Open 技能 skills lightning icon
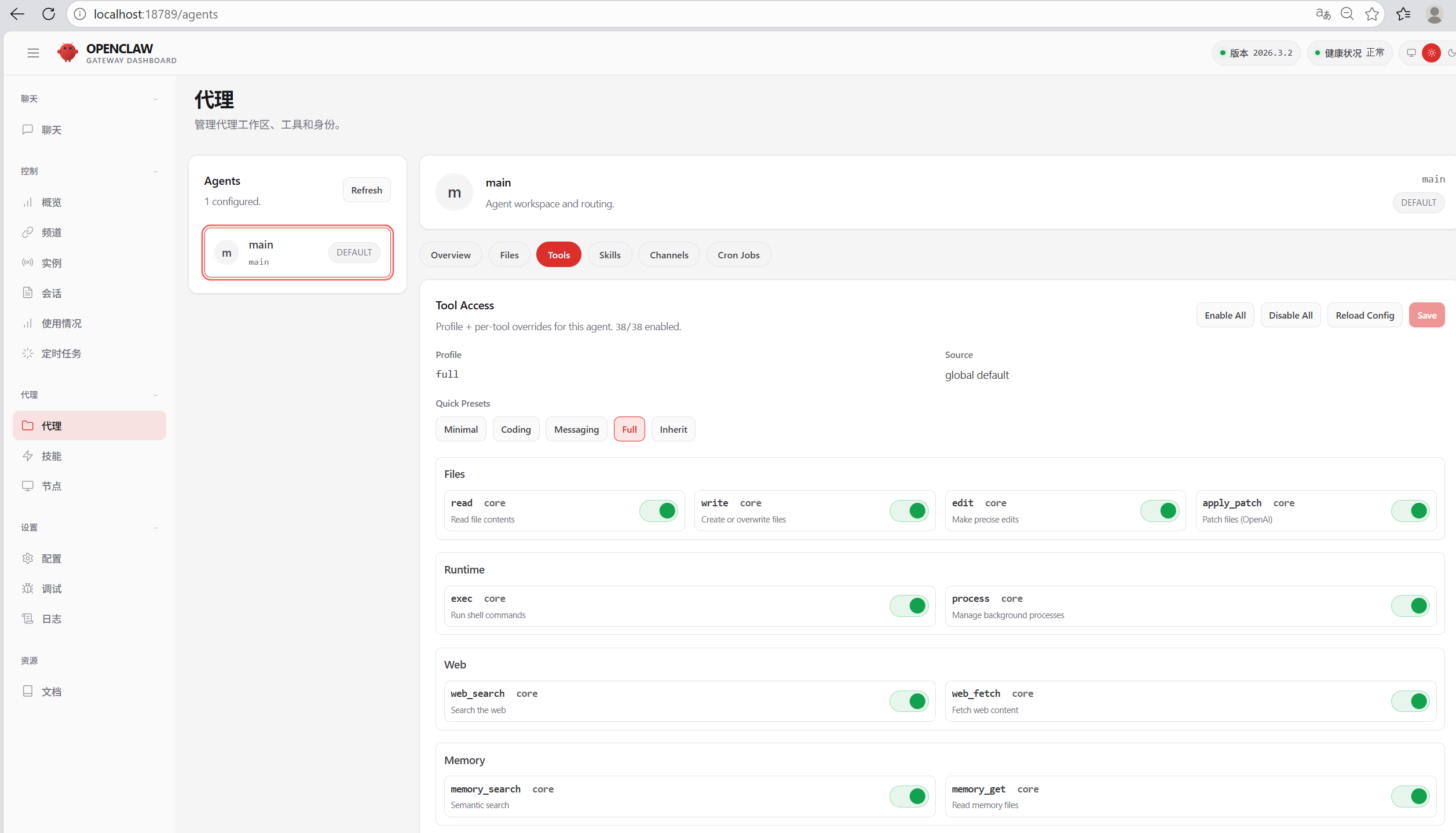Screen dimensions: 1456x833 click(x=28, y=456)
